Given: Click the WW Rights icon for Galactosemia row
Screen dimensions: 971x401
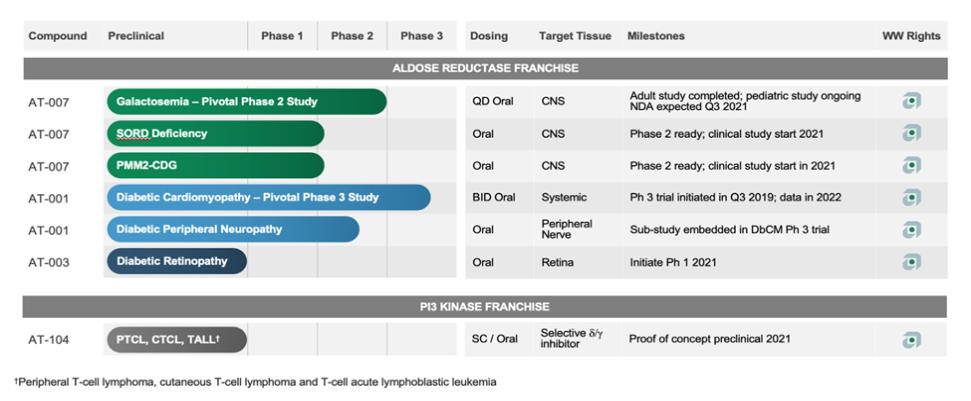Looking at the screenshot, I should tap(911, 101).
